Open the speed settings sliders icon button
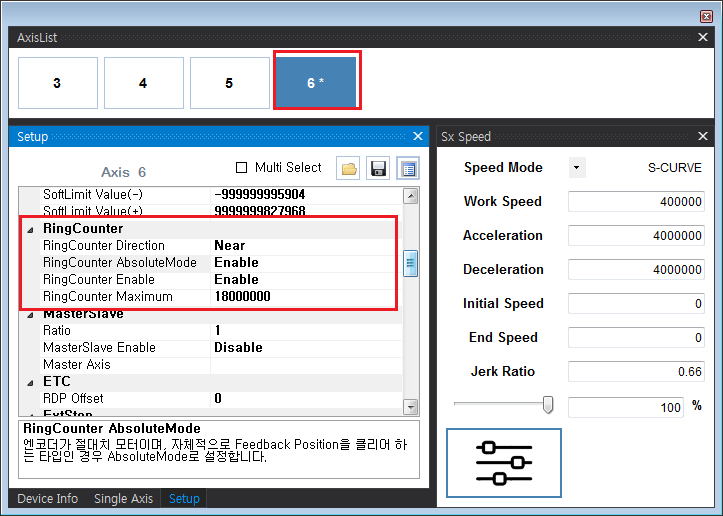 [504, 463]
